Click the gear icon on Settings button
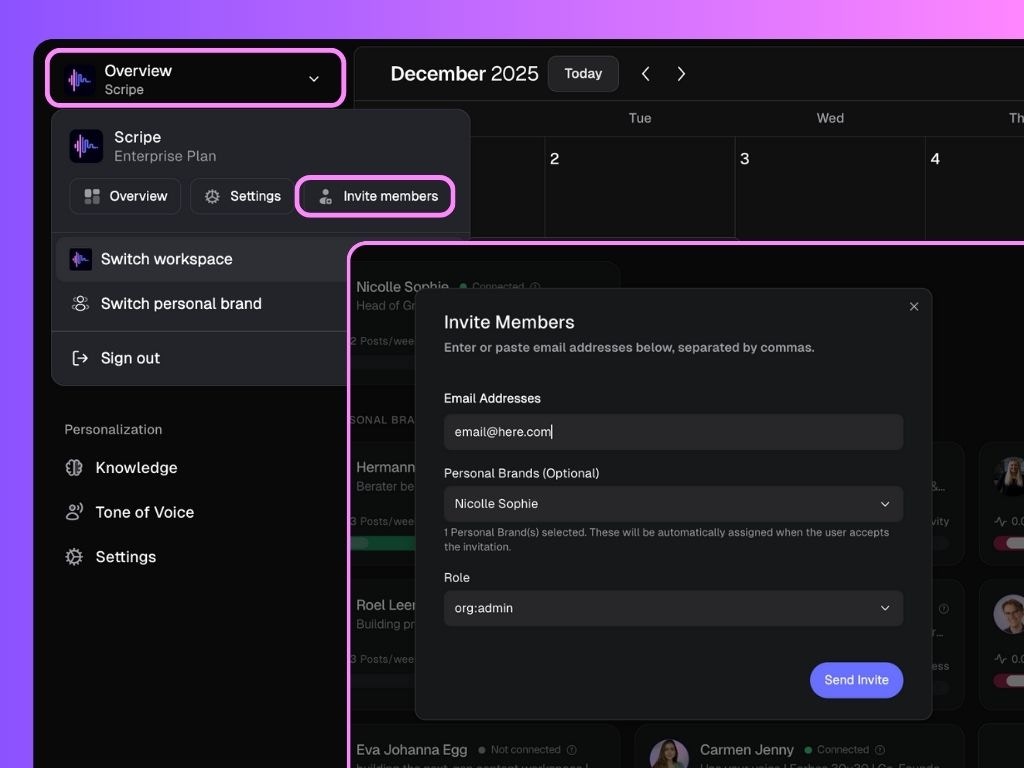This screenshot has width=1024, height=768. (212, 196)
